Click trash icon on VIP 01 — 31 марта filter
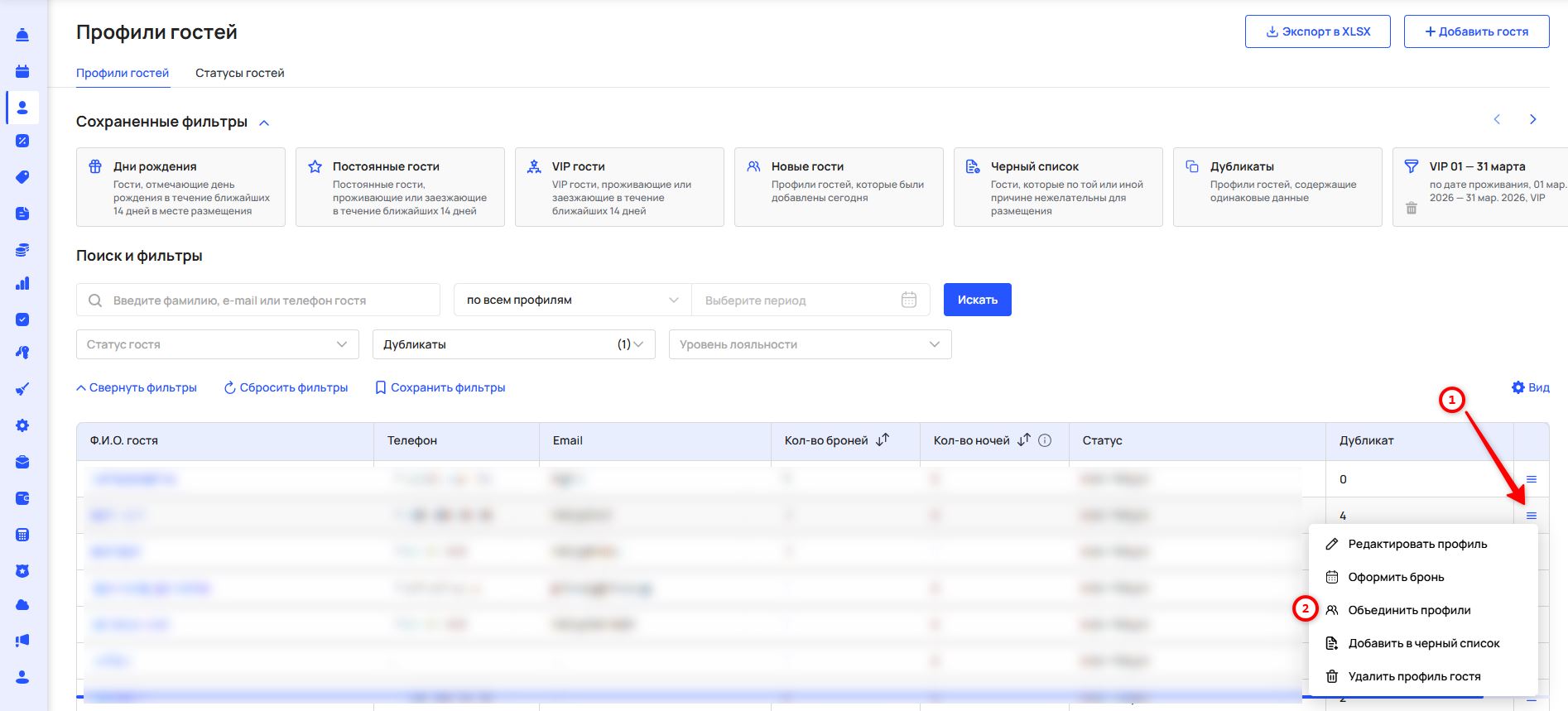 pyautogui.click(x=1412, y=209)
